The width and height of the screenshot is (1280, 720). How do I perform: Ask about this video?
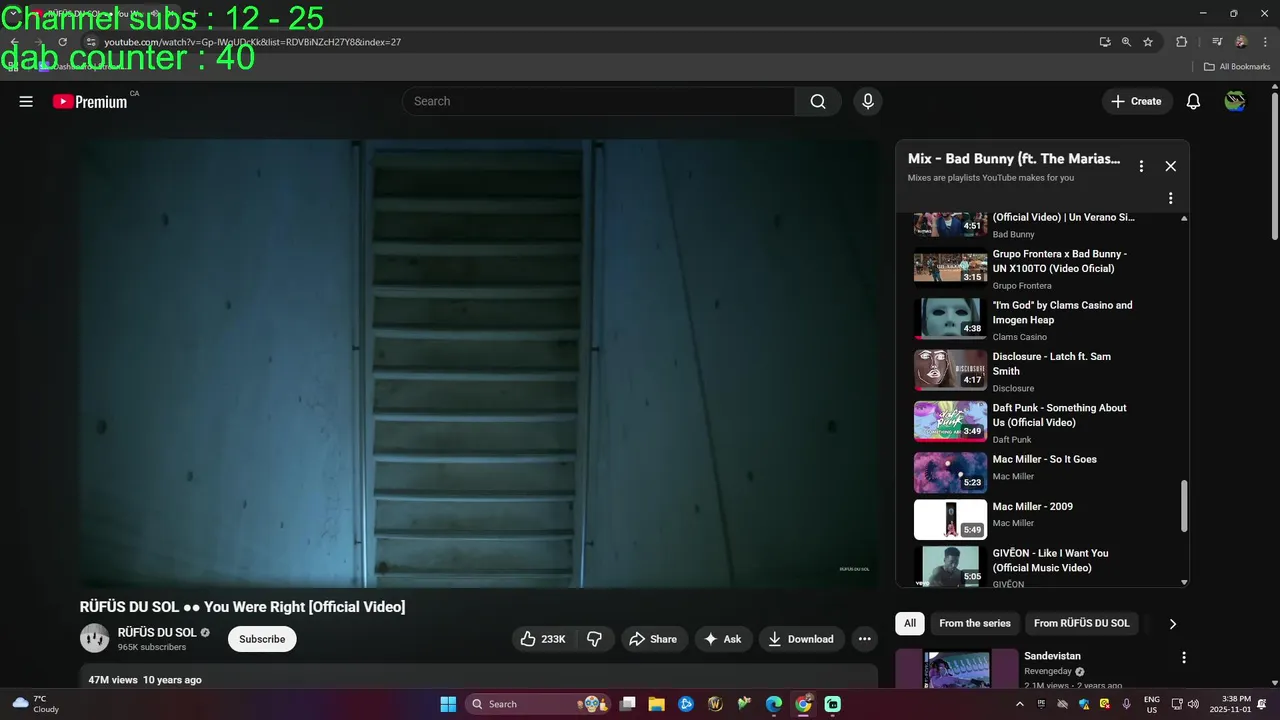coord(723,639)
